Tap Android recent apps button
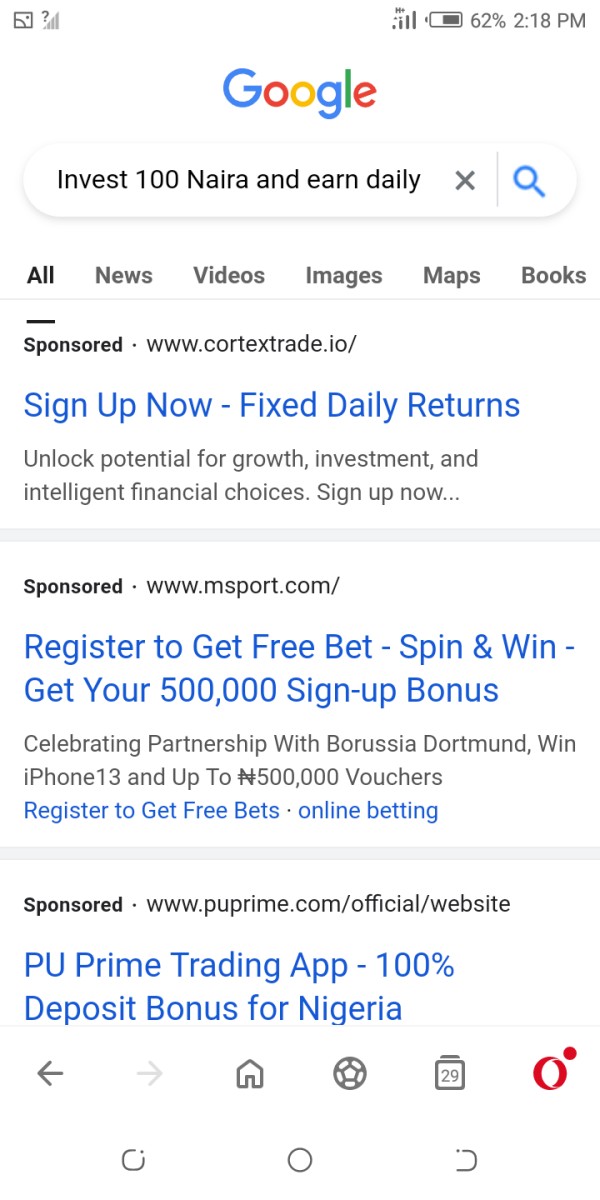600x1200 pixels. pos(133,1160)
